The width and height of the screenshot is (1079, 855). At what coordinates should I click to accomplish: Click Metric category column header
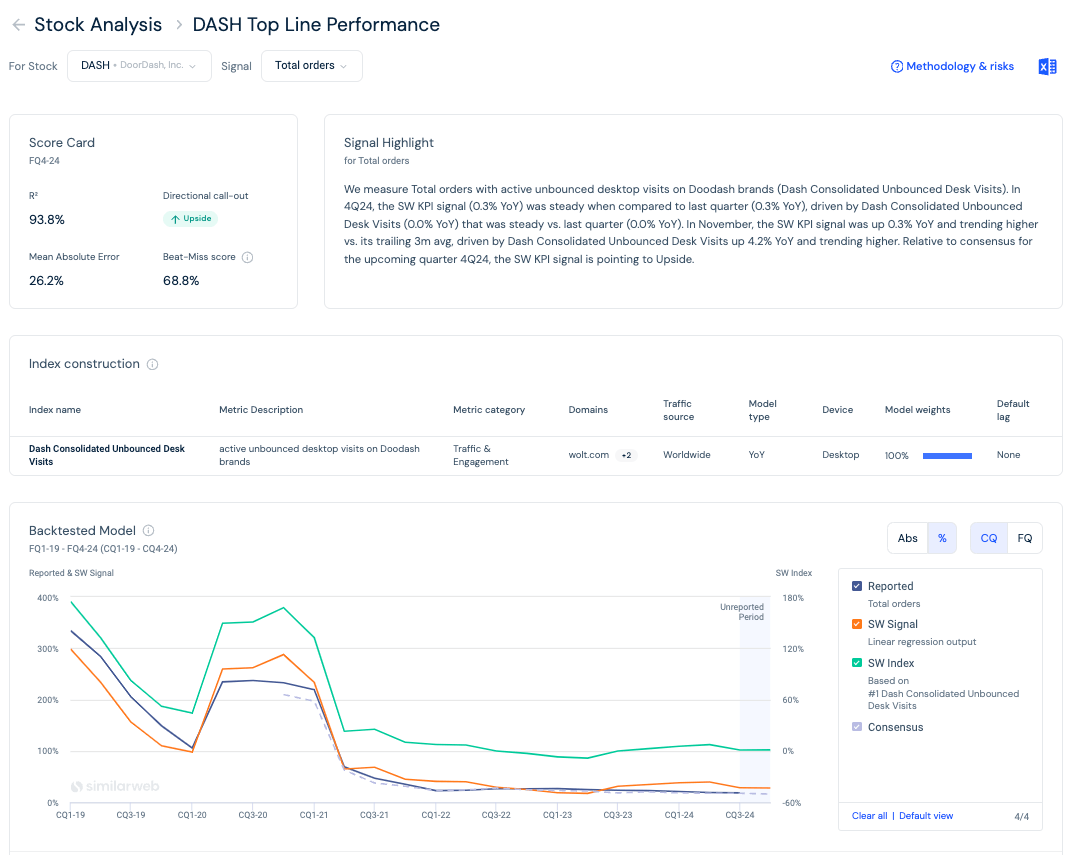point(489,410)
